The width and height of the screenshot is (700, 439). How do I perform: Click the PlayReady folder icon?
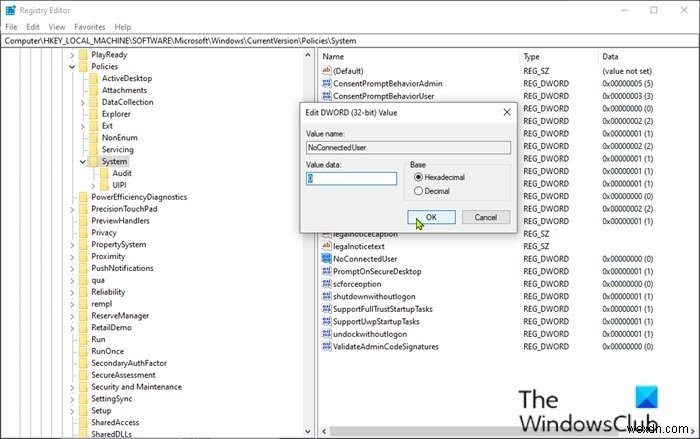[83, 54]
